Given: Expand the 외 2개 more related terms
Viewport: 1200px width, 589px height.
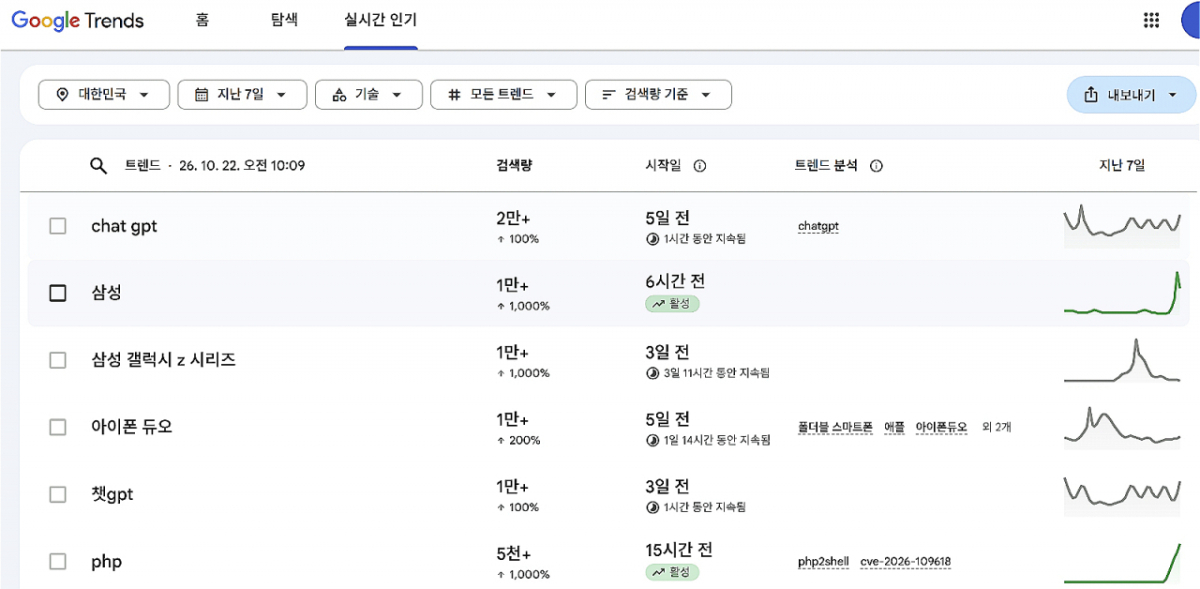Looking at the screenshot, I should click(x=996, y=427).
